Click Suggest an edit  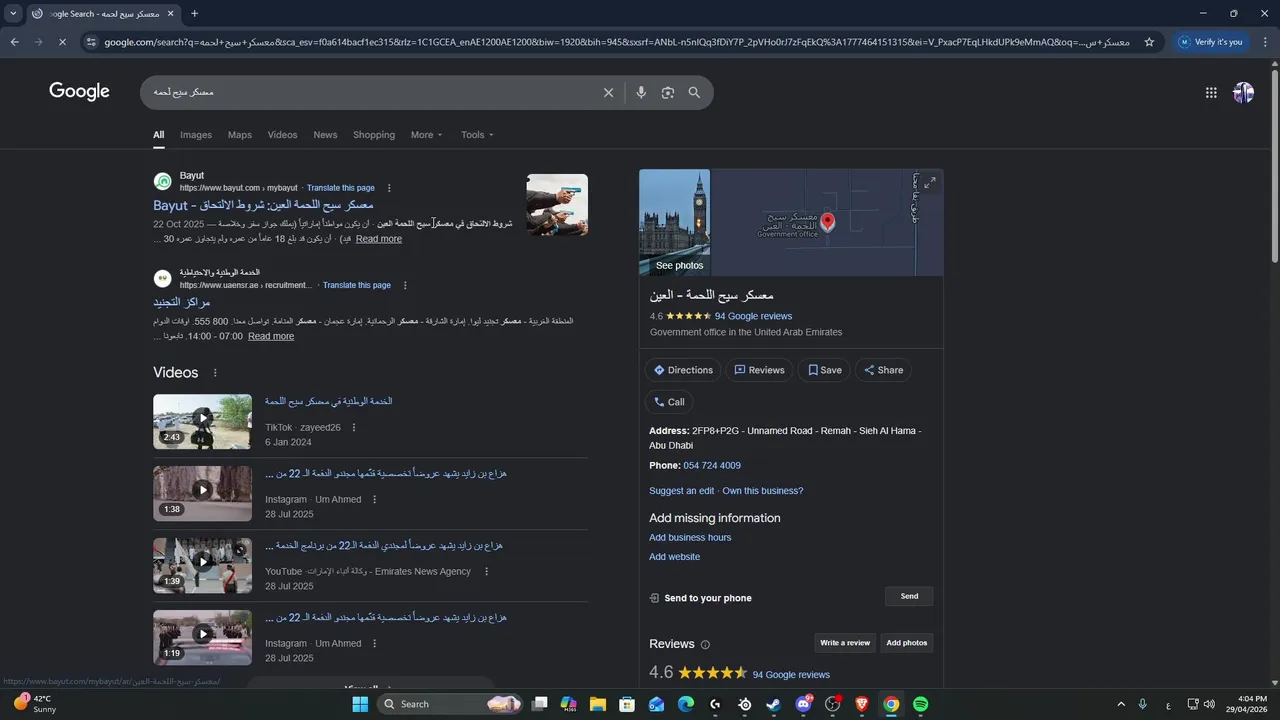coord(682,491)
